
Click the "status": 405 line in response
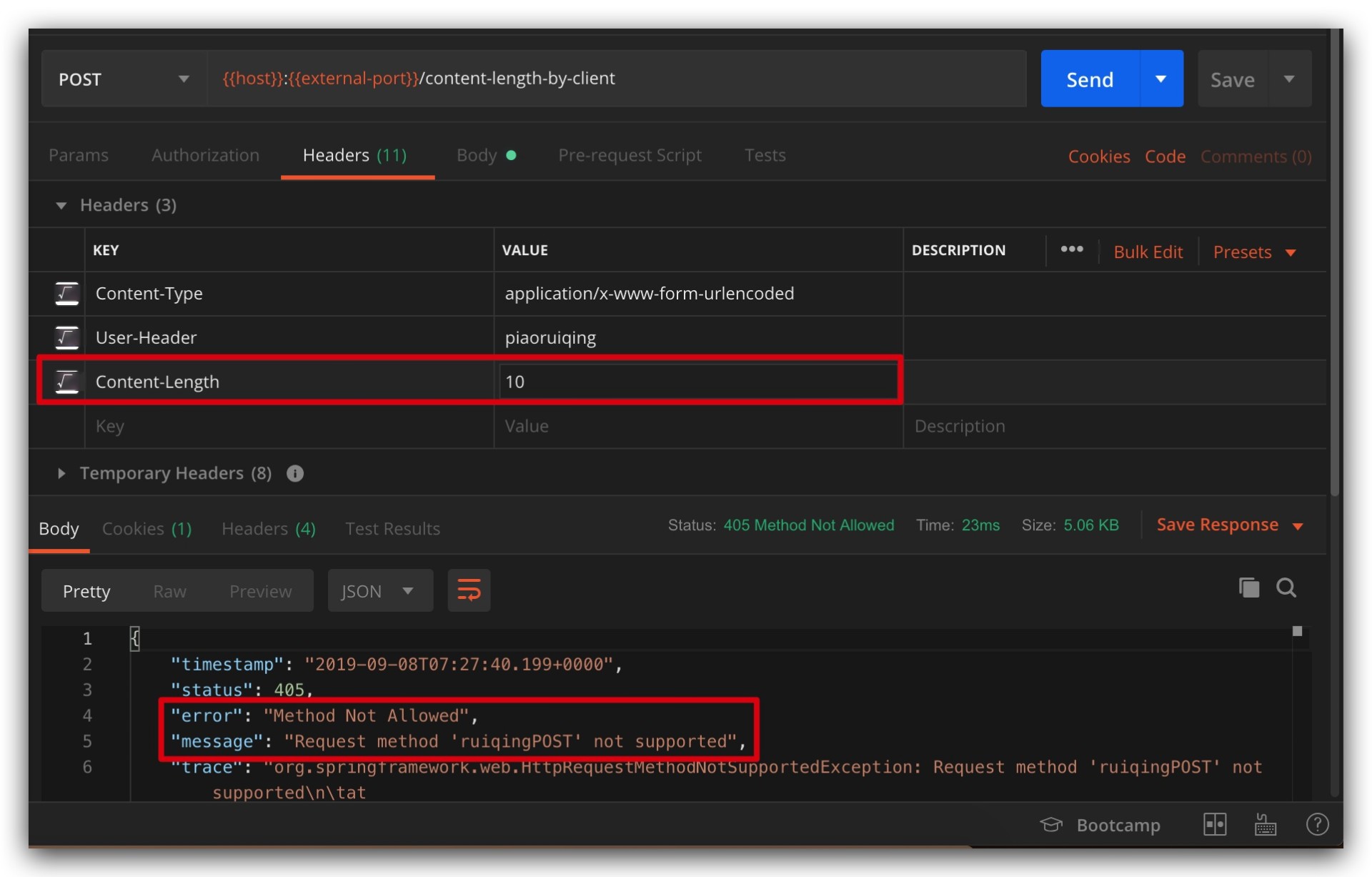pyautogui.click(x=242, y=690)
